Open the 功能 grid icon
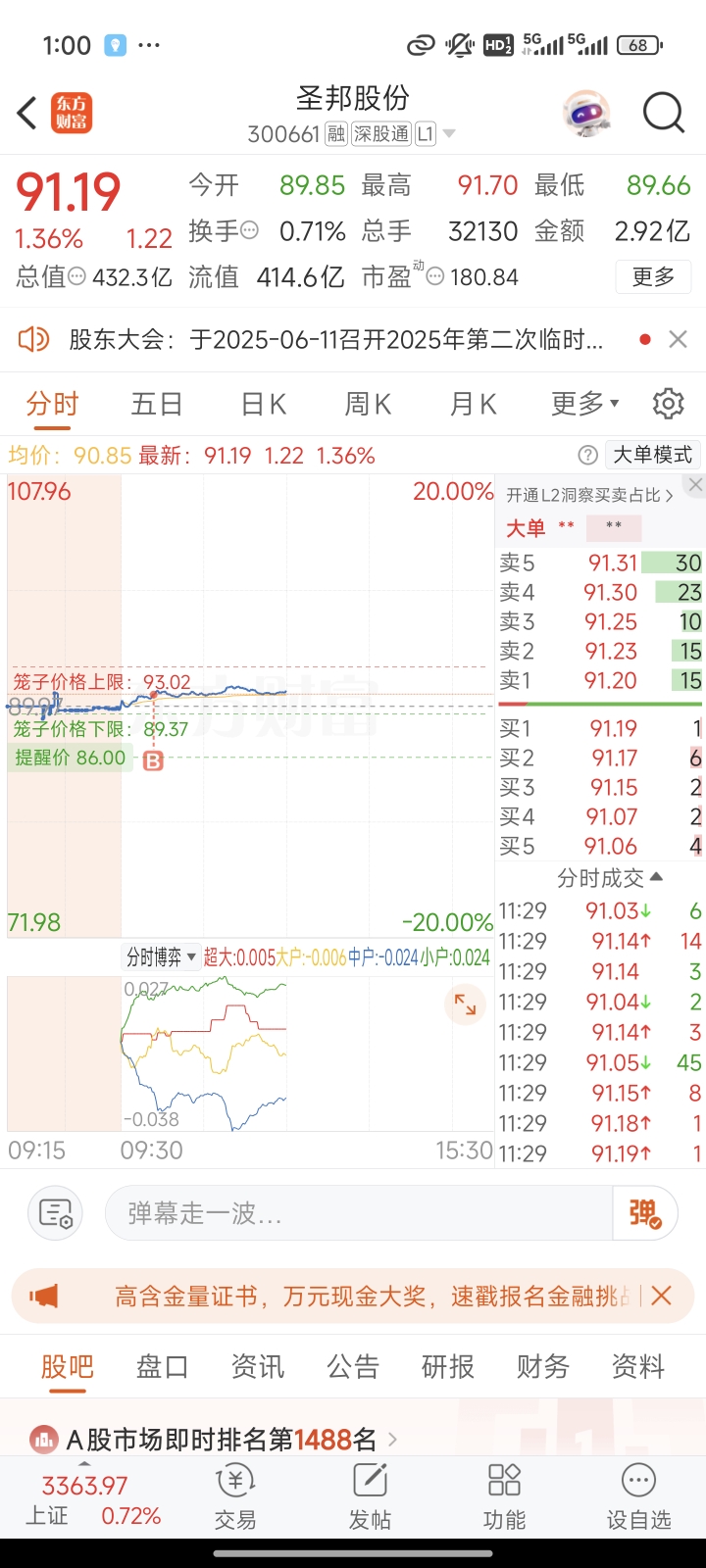This screenshot has width=706, height=1568. [504, 1496]
